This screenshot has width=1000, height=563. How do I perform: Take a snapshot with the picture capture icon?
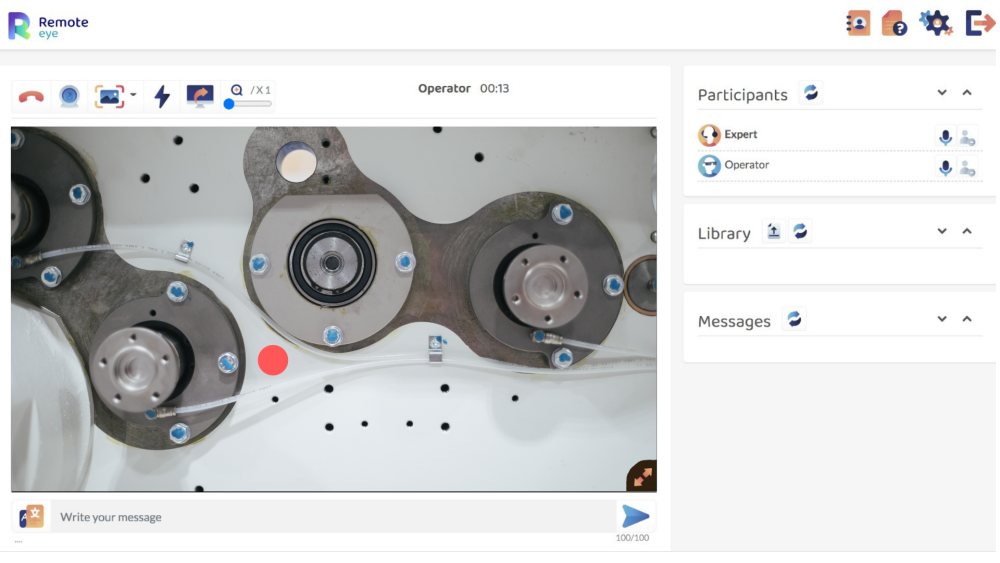click(x=109, y=96)
